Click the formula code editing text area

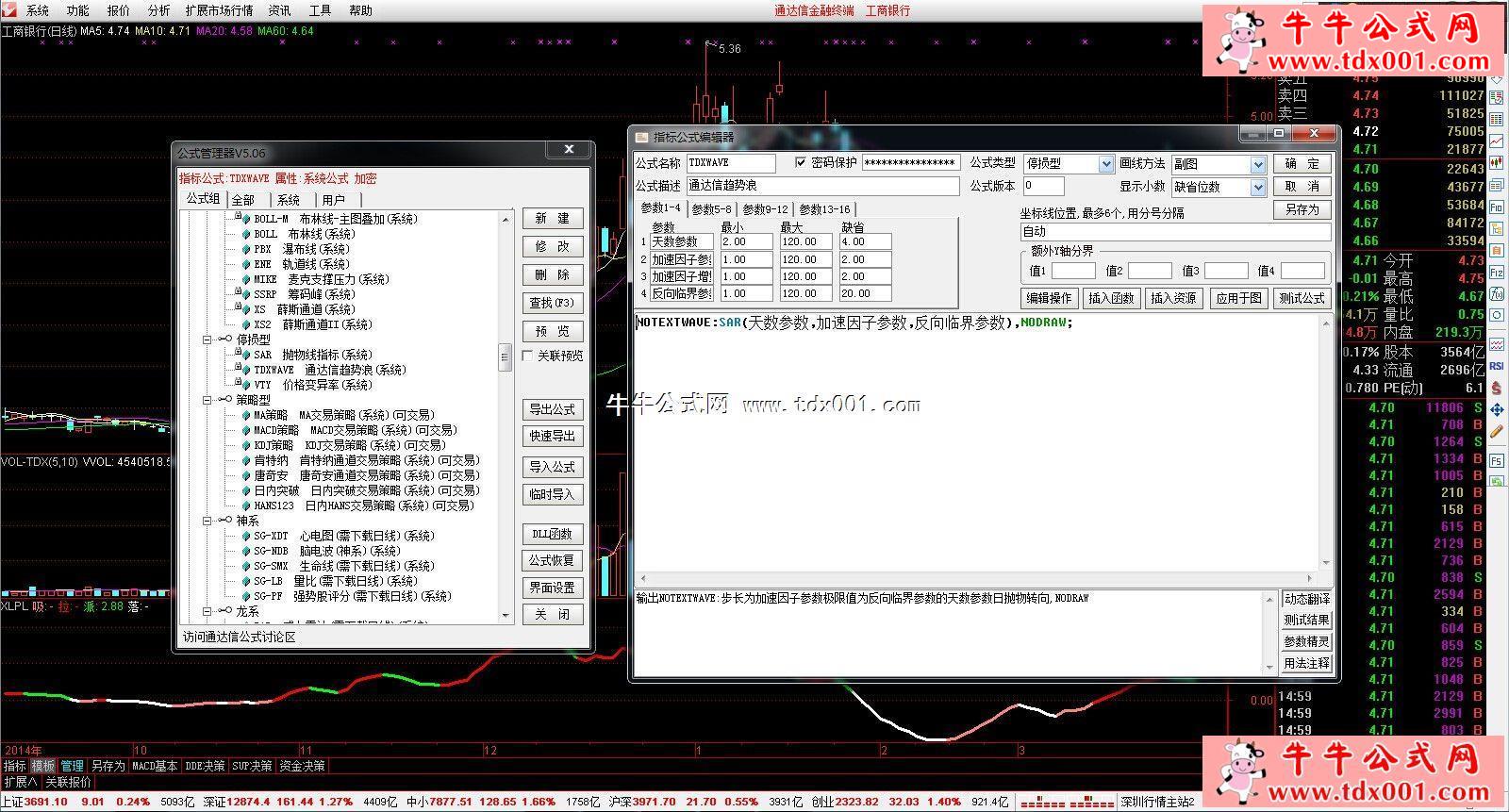click(977, 443)
